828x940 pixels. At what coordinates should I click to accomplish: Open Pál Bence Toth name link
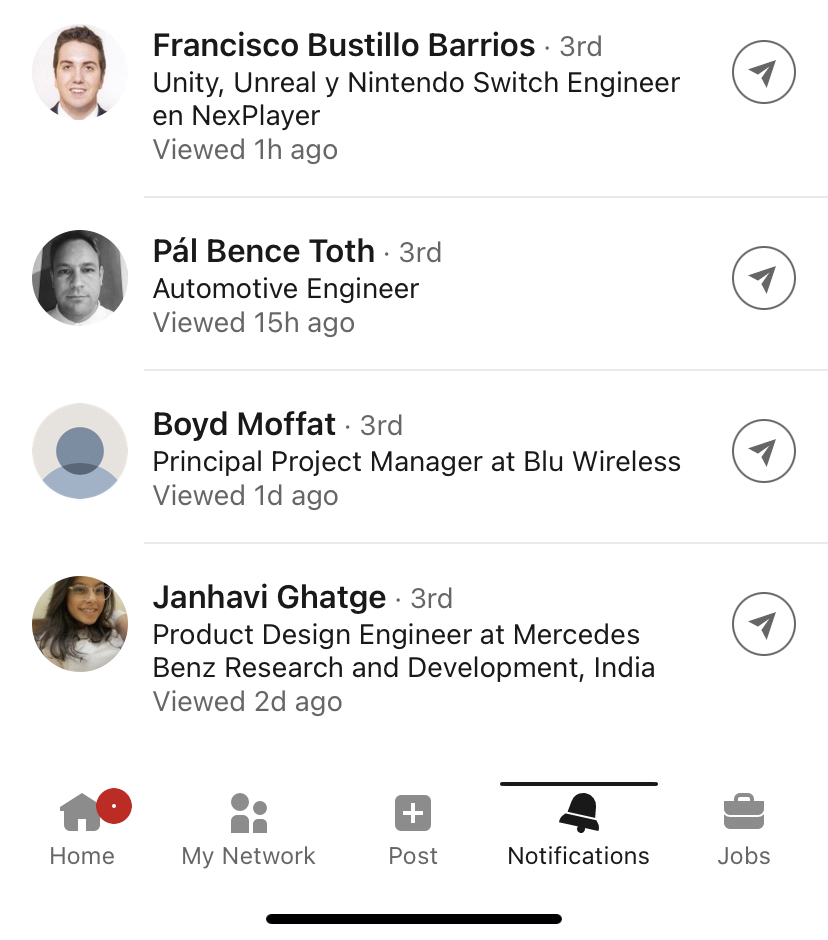(264, 251)
